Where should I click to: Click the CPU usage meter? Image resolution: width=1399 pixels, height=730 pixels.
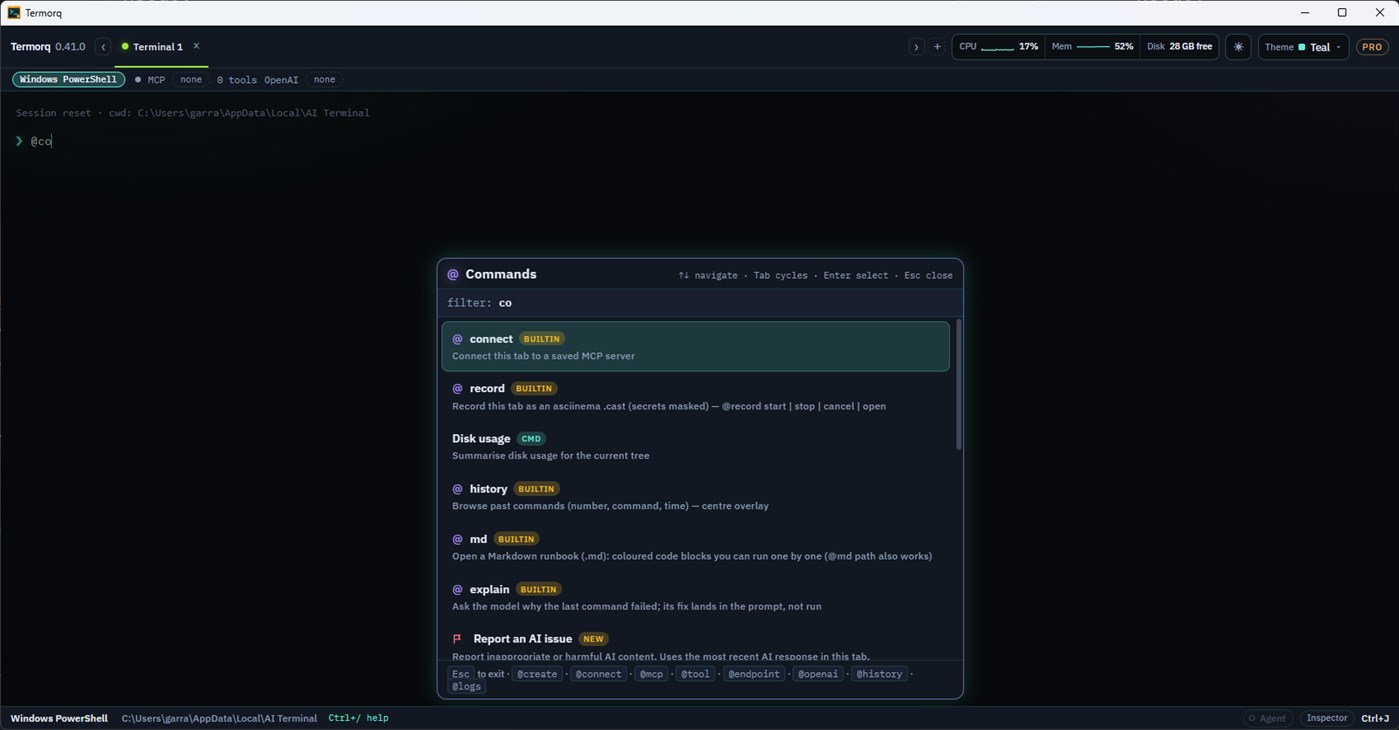998,47
